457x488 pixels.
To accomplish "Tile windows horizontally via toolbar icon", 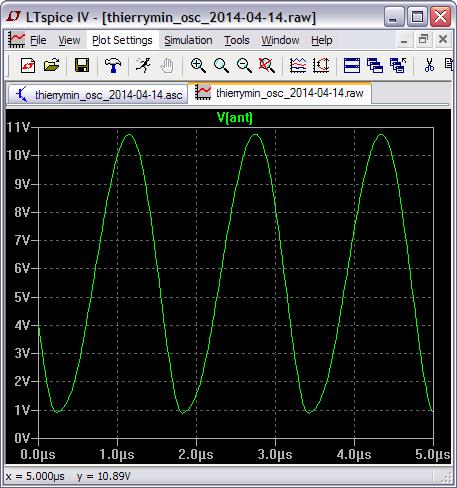I will 352,65.
